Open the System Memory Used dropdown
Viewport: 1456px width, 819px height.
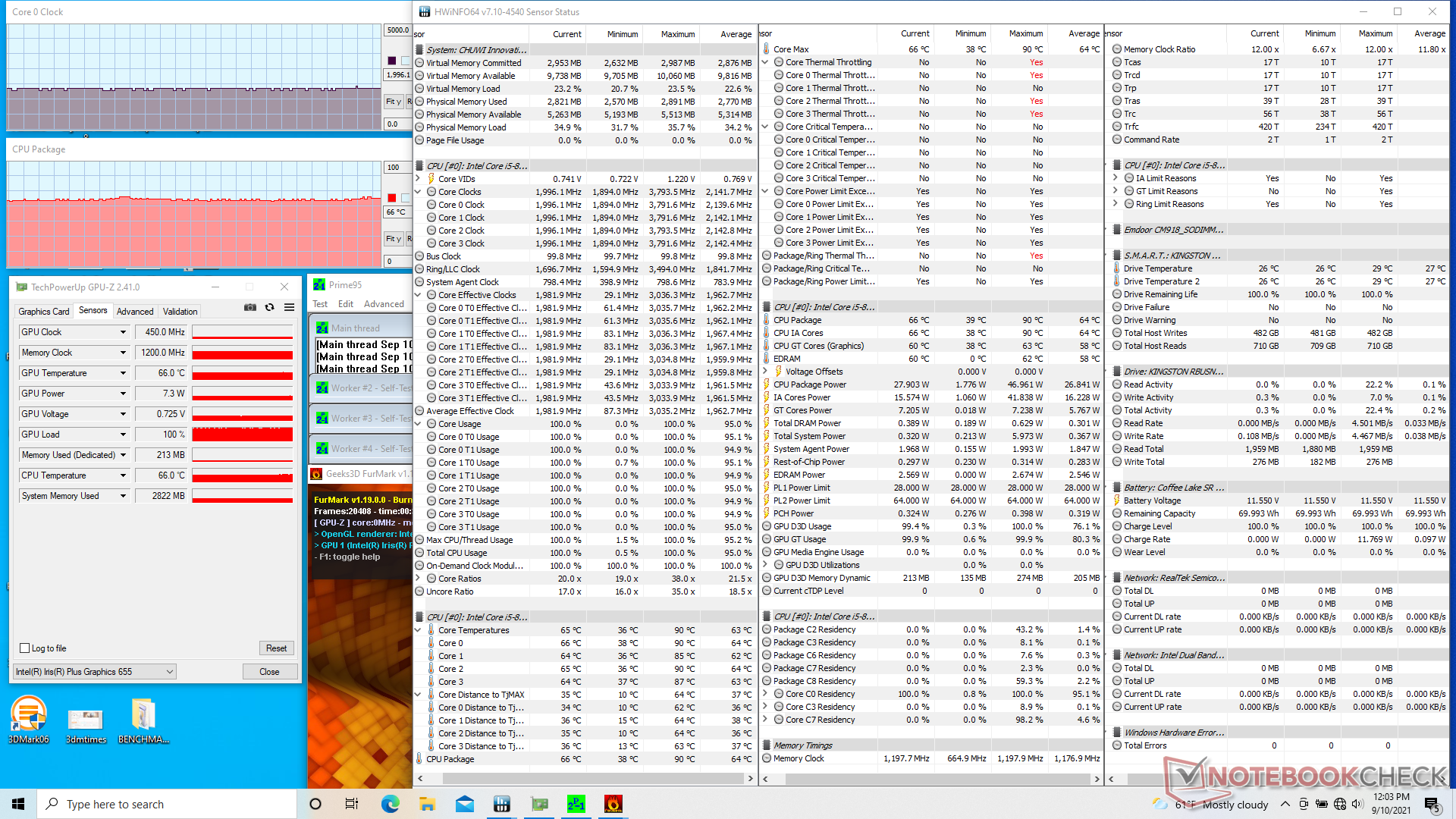123,496
